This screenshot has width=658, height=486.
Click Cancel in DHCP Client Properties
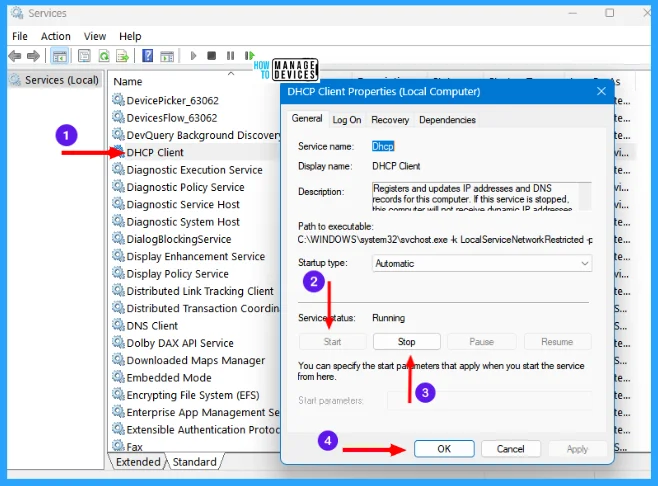point(511,449)
